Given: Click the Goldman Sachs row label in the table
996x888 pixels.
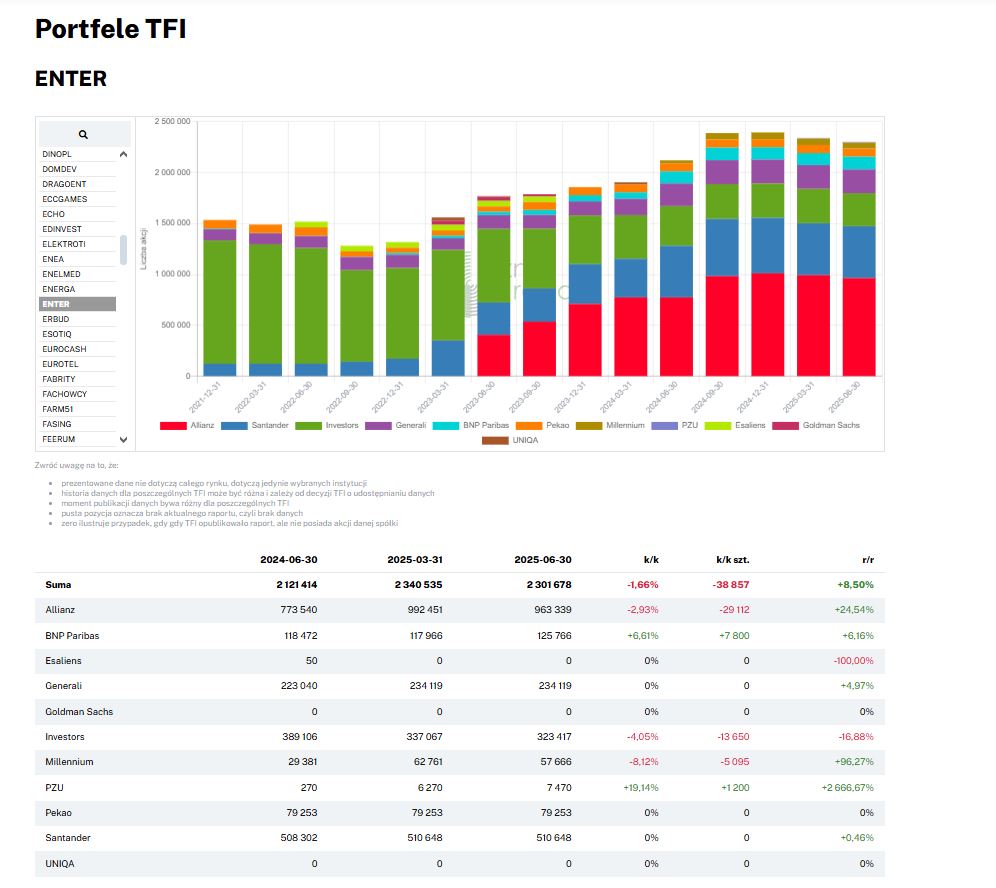Looking at the screenshot, I should point(79,711).
